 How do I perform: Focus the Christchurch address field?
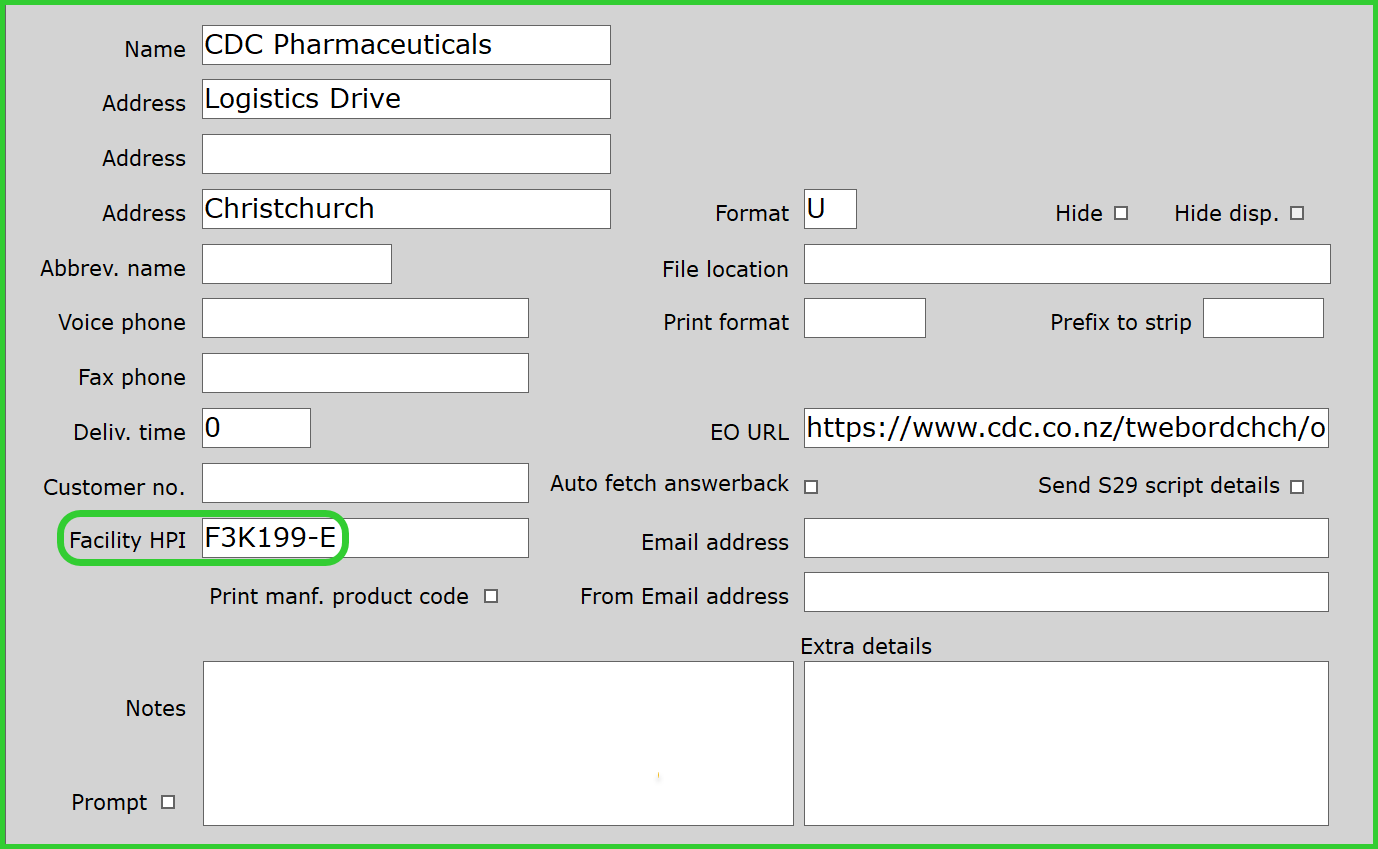[406, 209]
